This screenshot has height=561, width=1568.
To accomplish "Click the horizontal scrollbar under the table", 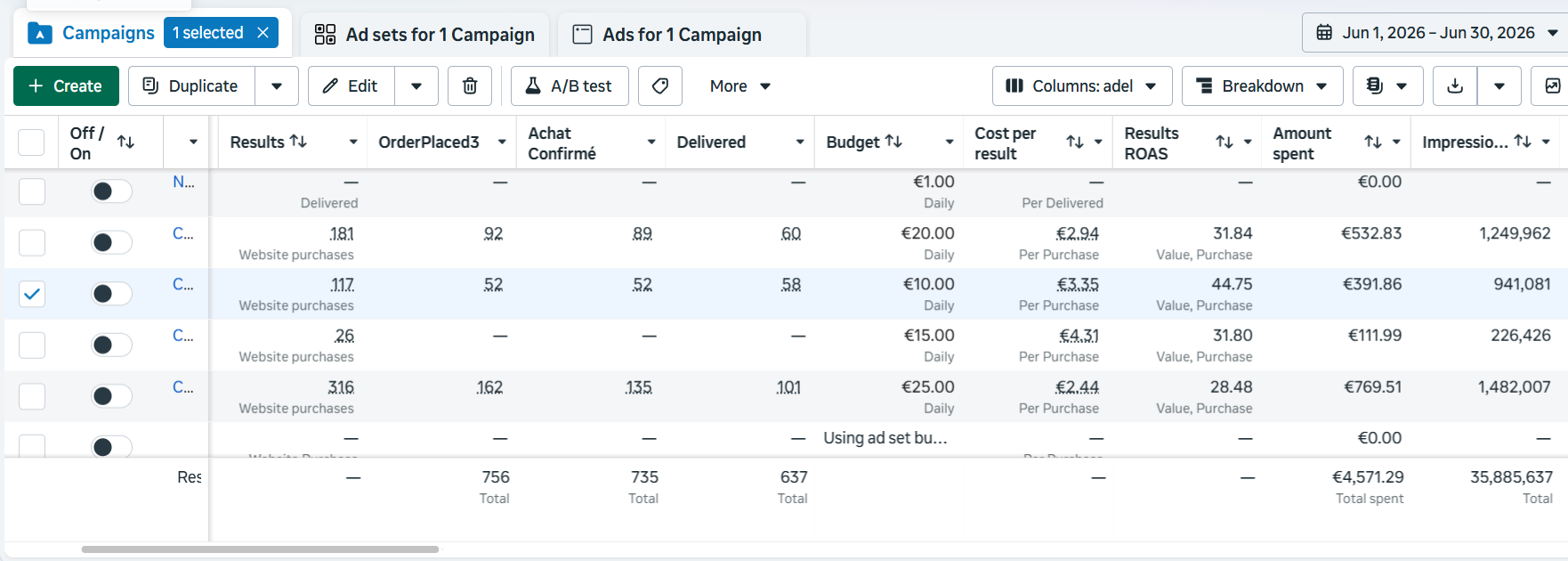I will (260, 549).
